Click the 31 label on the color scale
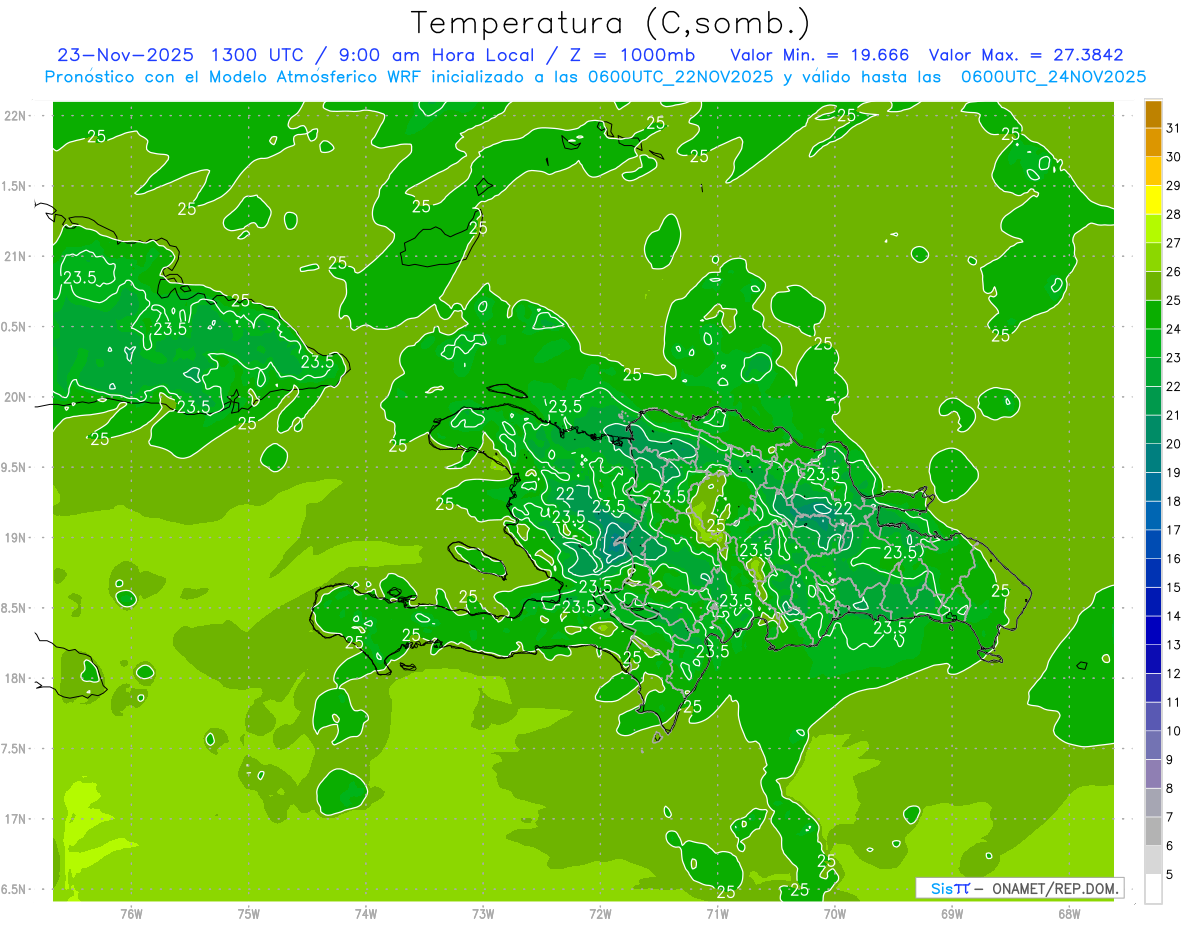 [x=1174, y=128]
